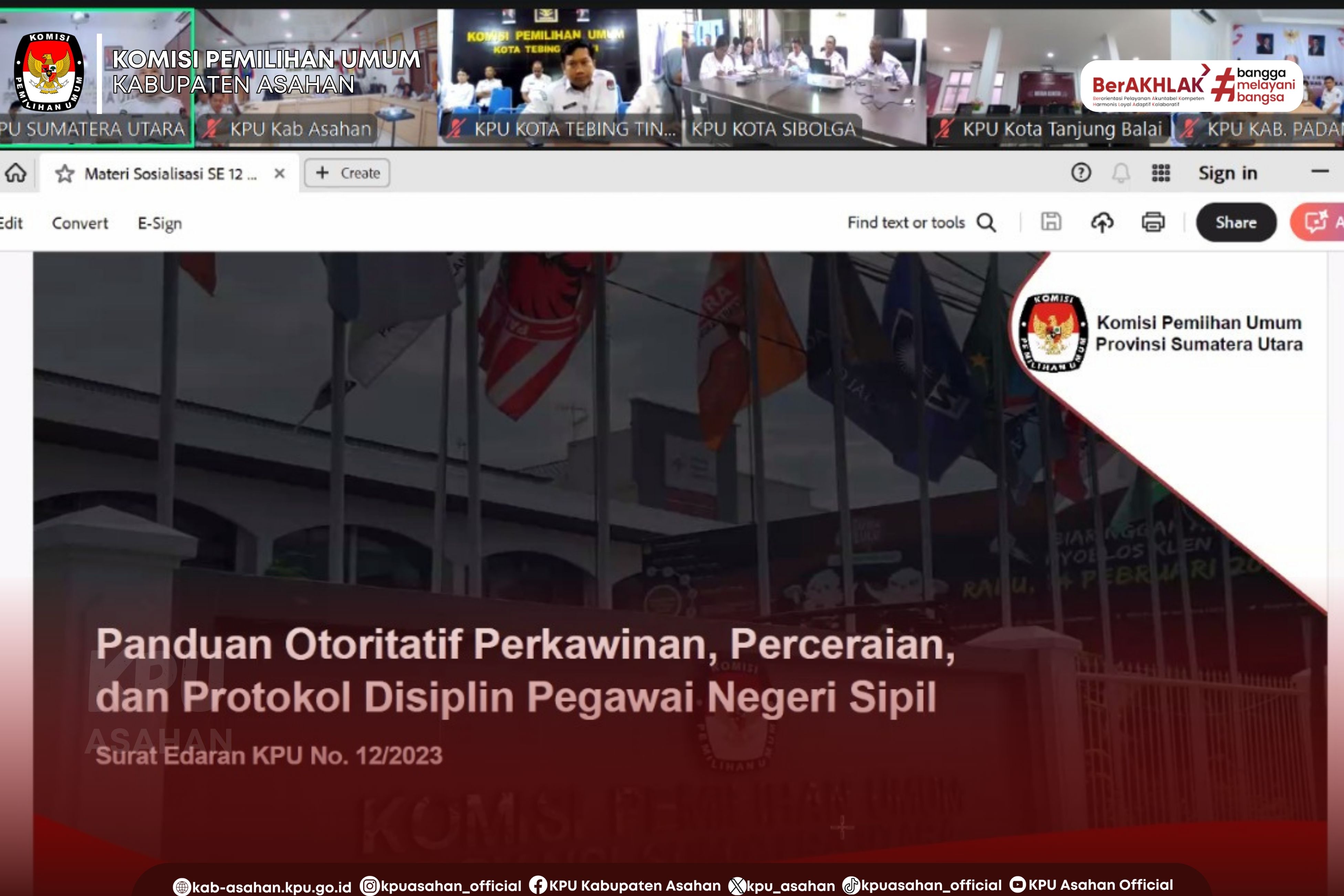Open the Convert menu
Screen dimensions: 1344x896
(80, 223)
